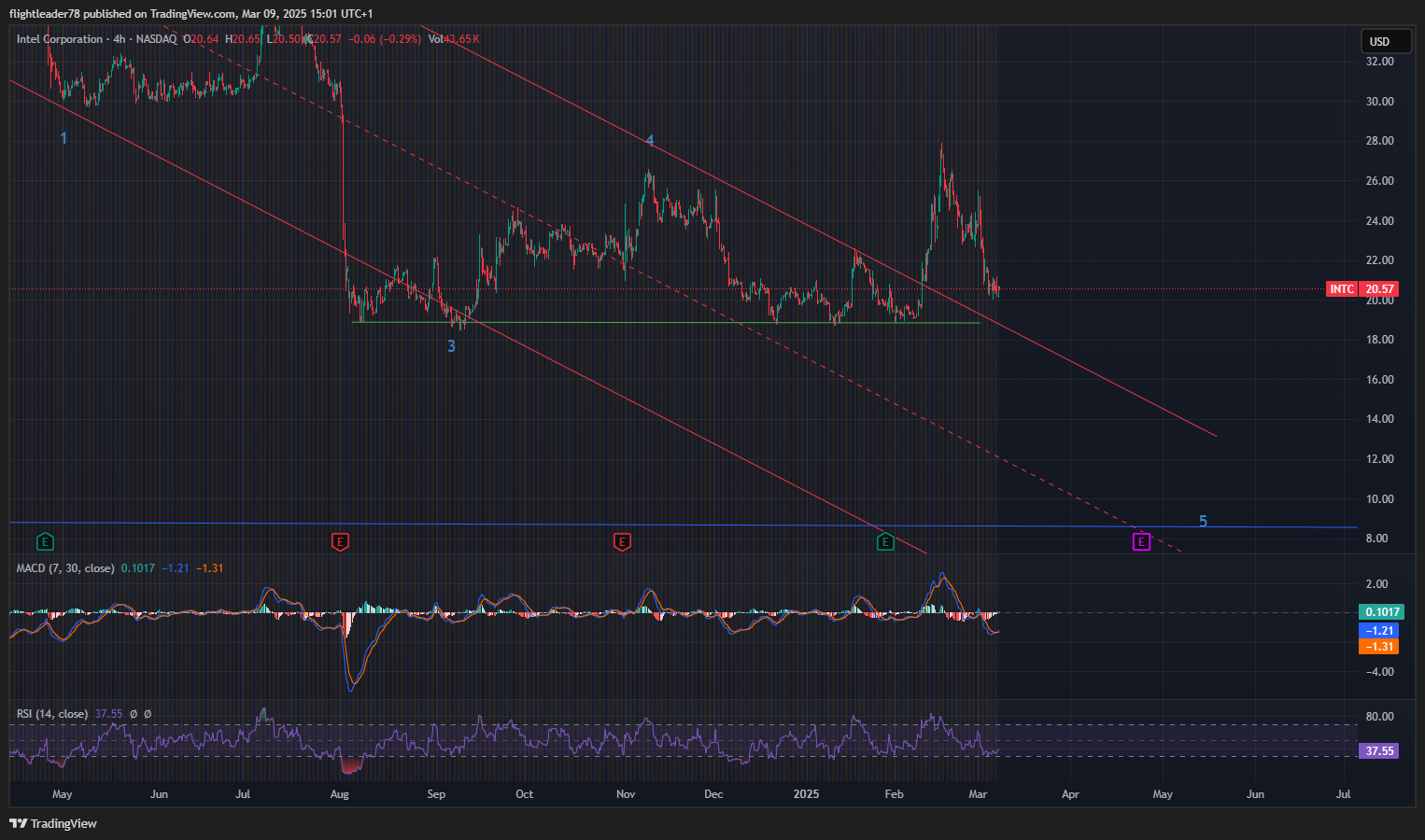Click the Dec time axis label
1425x840 pixels.
pyautogui.click(x=713, y=795)
